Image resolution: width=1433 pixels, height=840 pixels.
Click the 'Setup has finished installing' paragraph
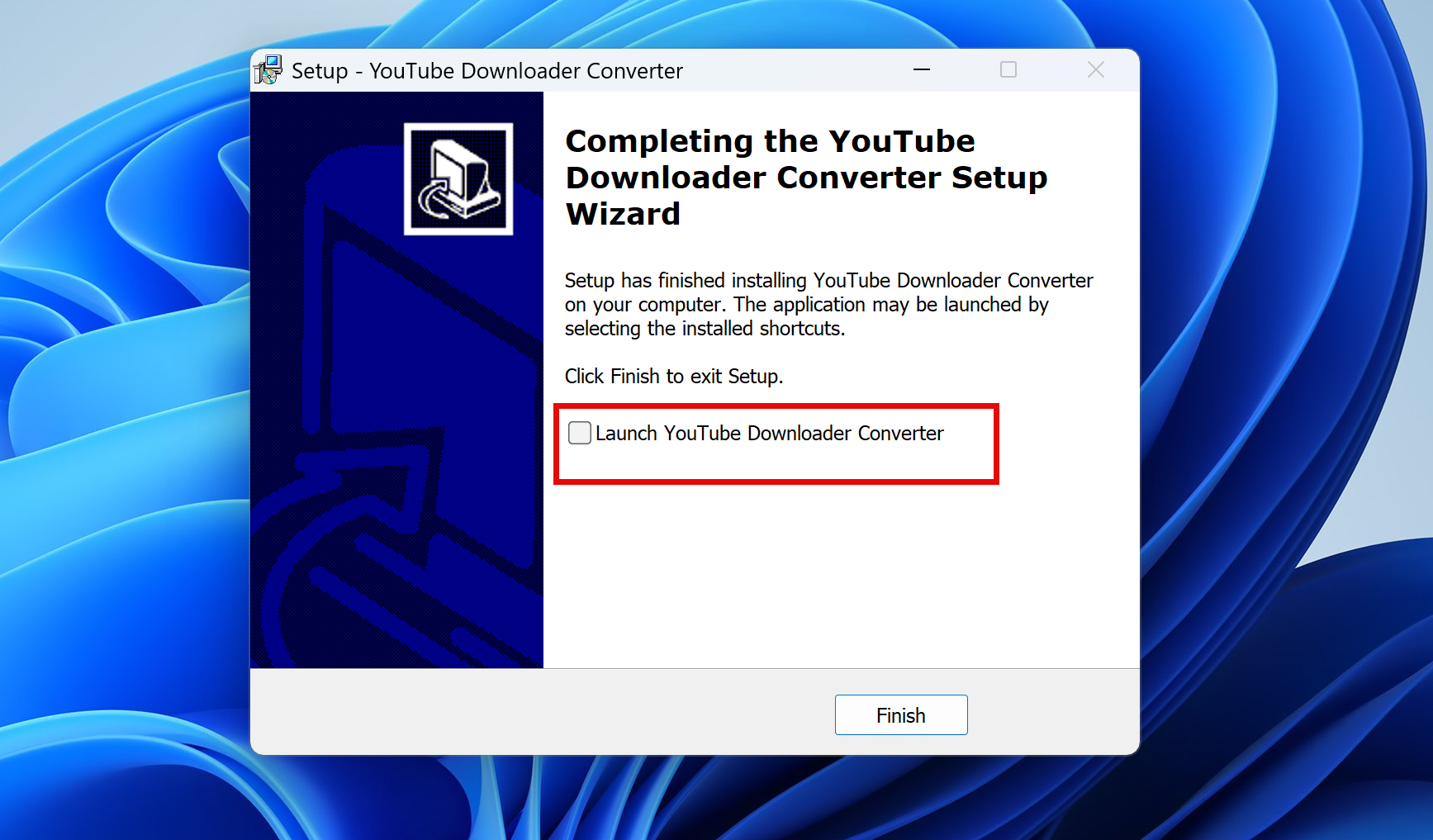point(828,304)
